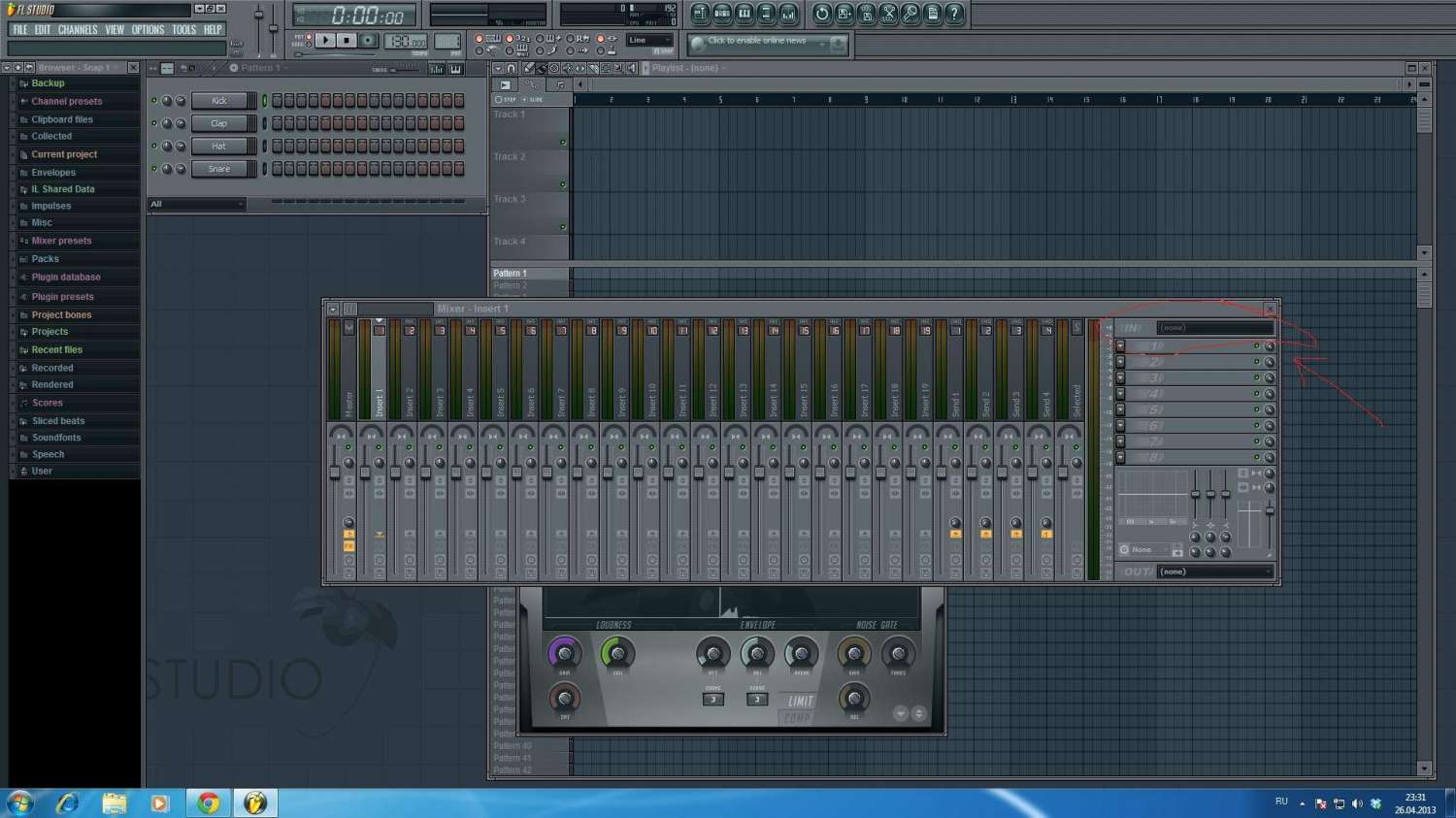
Task: Toggle the Track 1 mute LED in the playlist
Action: coord(563,143)
